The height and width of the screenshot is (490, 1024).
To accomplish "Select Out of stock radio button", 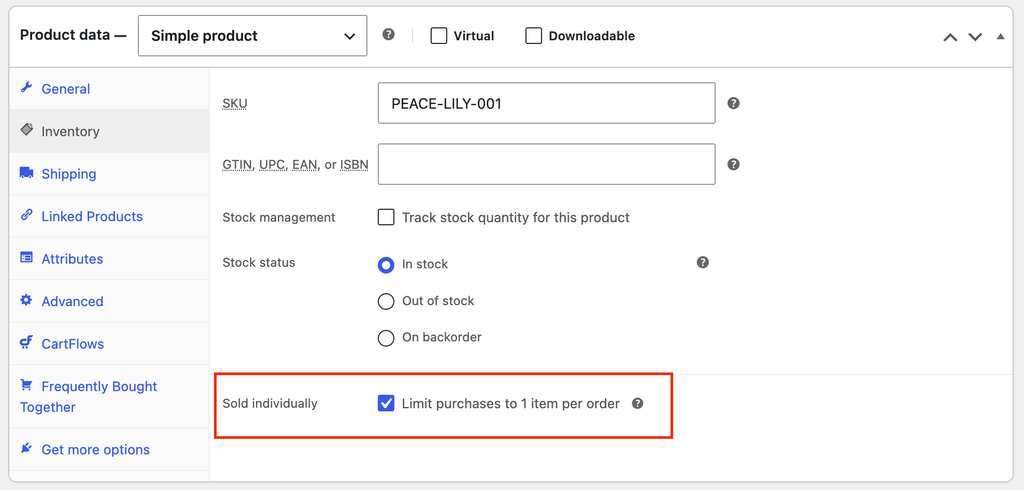I will click(386, 301).
